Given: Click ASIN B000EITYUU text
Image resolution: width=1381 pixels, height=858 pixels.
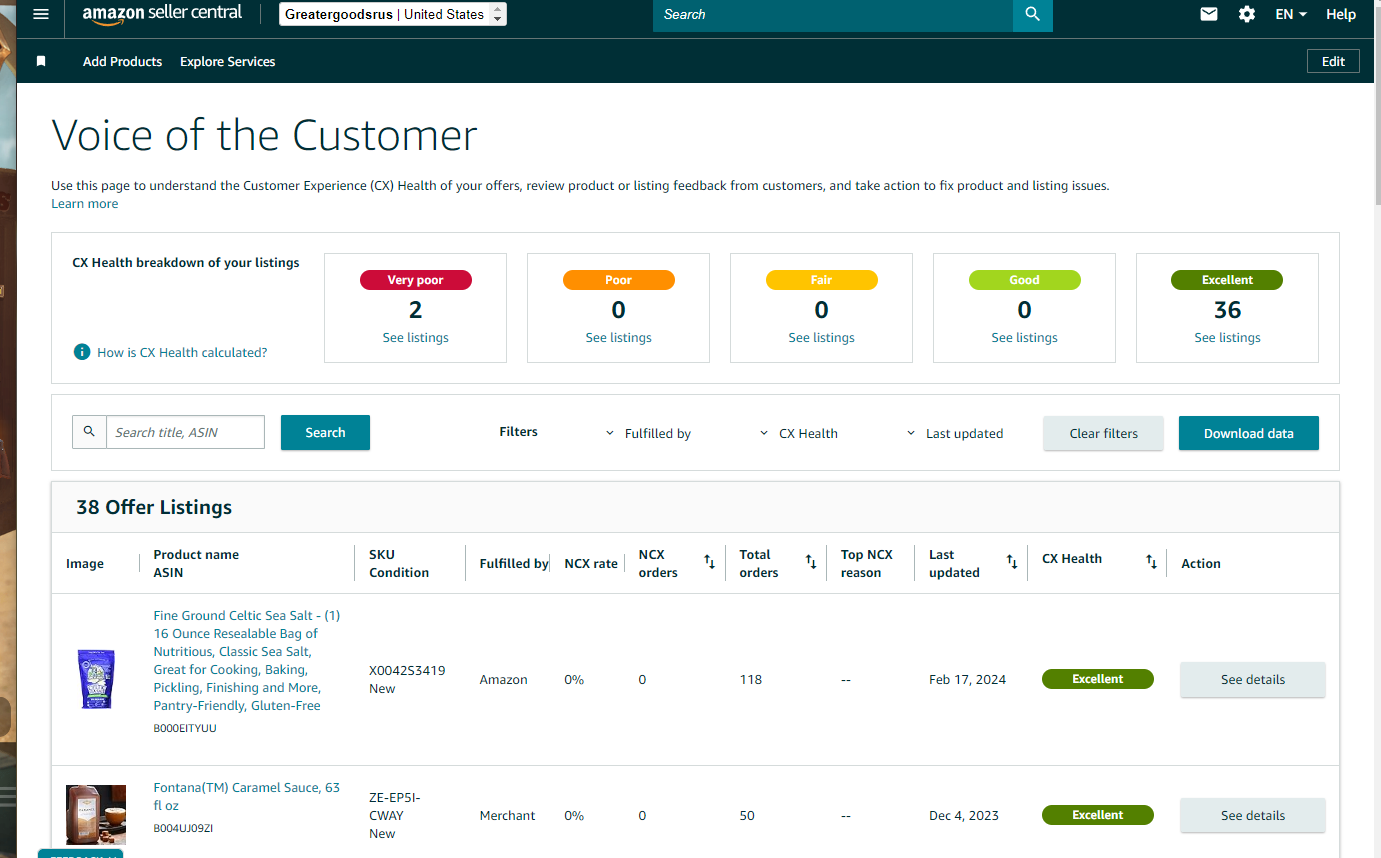Looking at the screenshot, I should [x=185, y=728].
